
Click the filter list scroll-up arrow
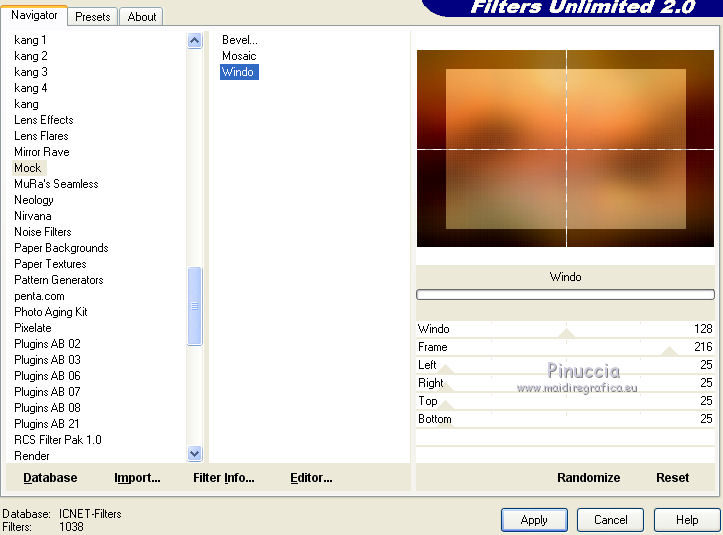pyautogui.click(x=195, y=41)
